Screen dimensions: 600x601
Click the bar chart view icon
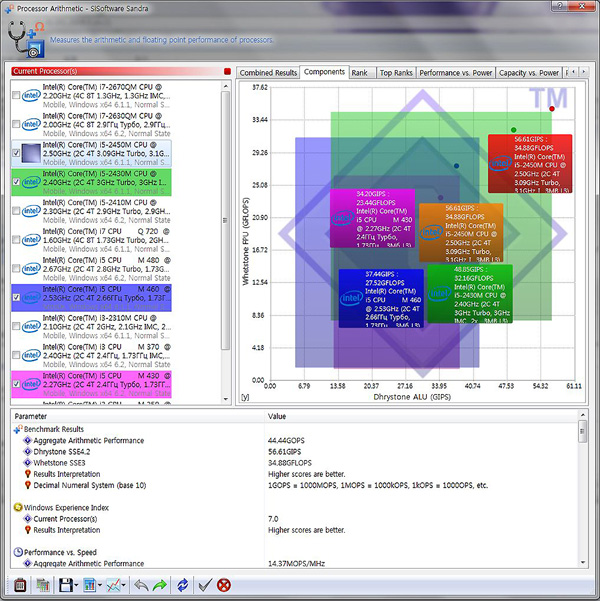pyautogui.click(x=89, y=585)
